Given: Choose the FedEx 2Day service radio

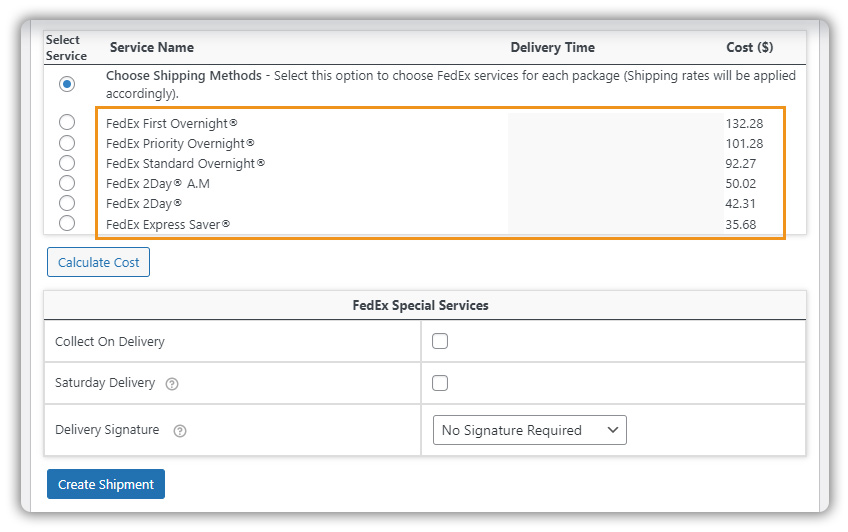Looking at the screenshot, I should click(67, 203).
